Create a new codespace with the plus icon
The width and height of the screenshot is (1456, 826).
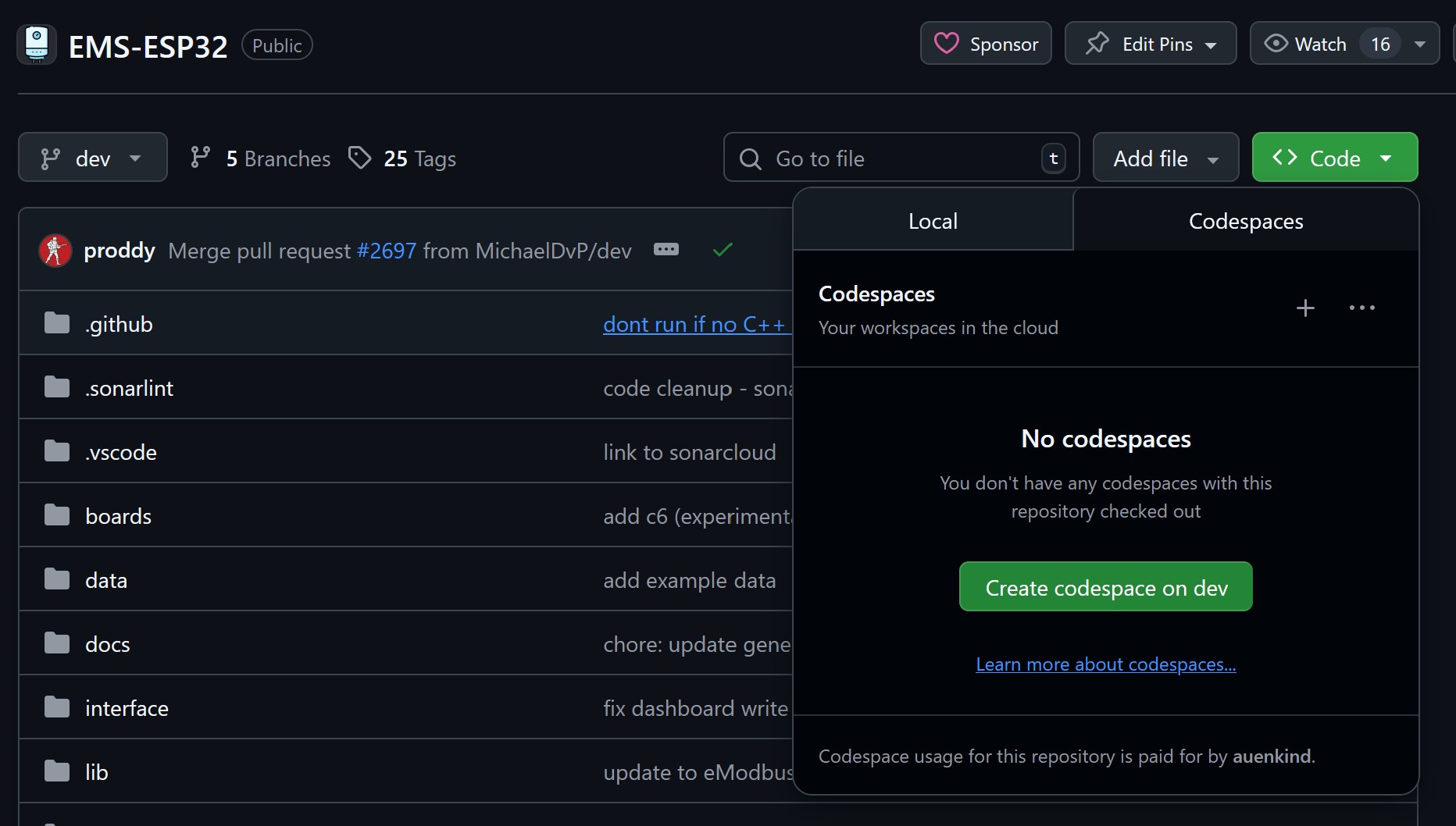(1305, 308)
